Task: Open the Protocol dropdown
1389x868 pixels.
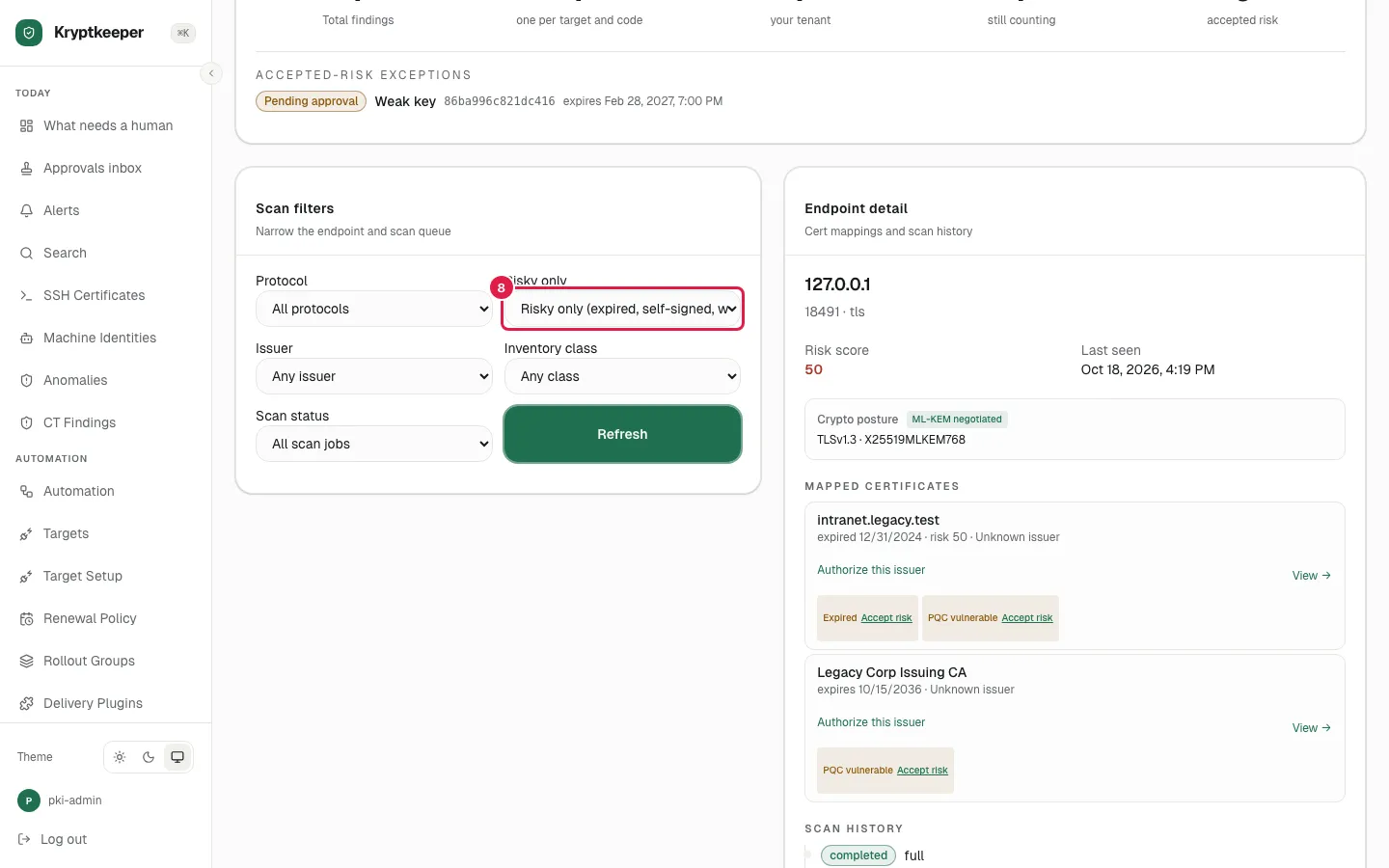Action: [374, 309]
